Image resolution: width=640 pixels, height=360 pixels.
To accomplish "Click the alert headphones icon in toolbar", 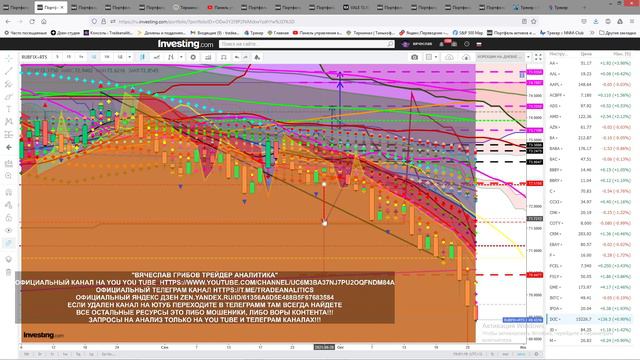I will click(224, 57).
